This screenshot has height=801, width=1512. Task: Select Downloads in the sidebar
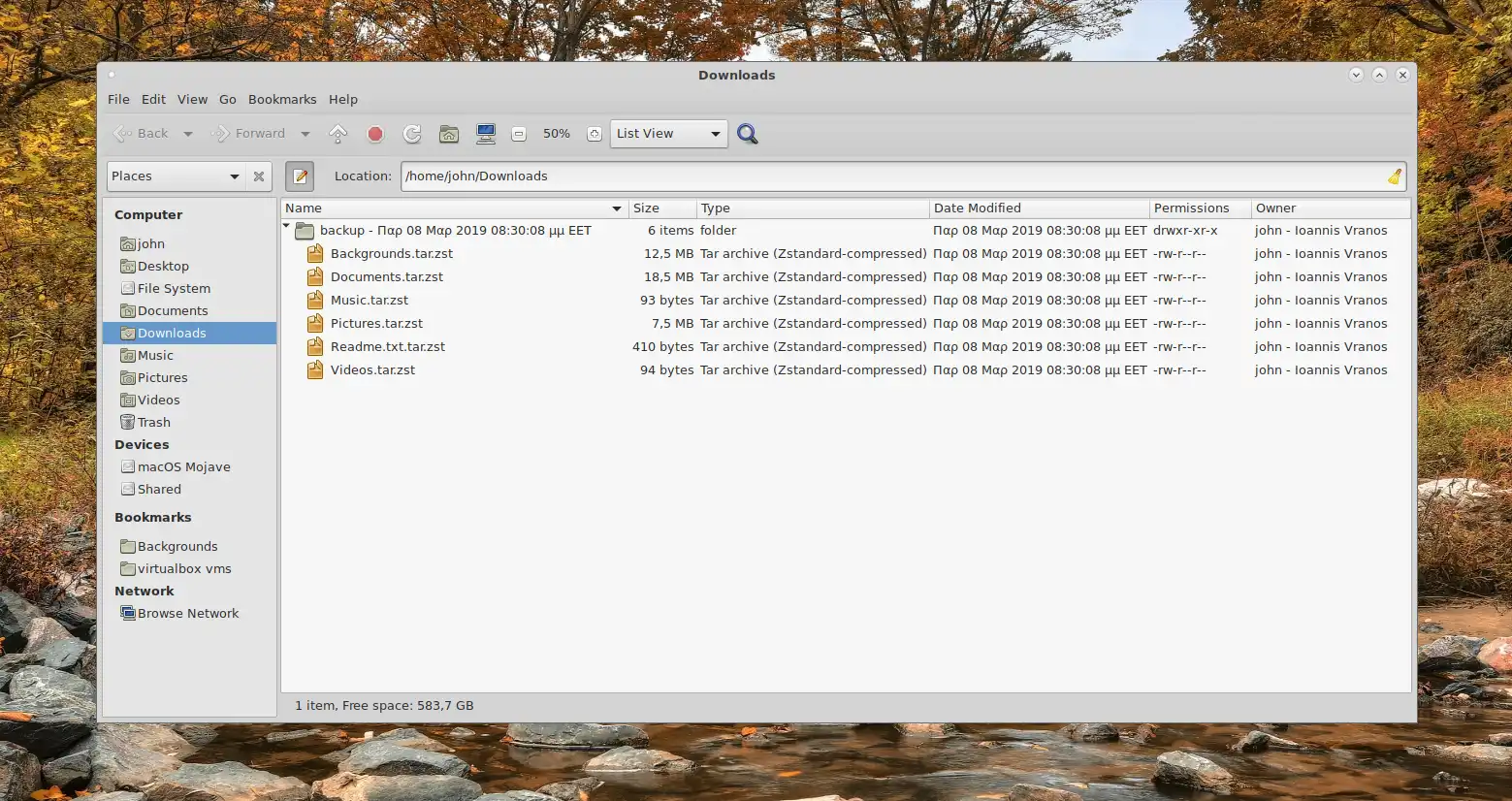click(x=189, y=334)
